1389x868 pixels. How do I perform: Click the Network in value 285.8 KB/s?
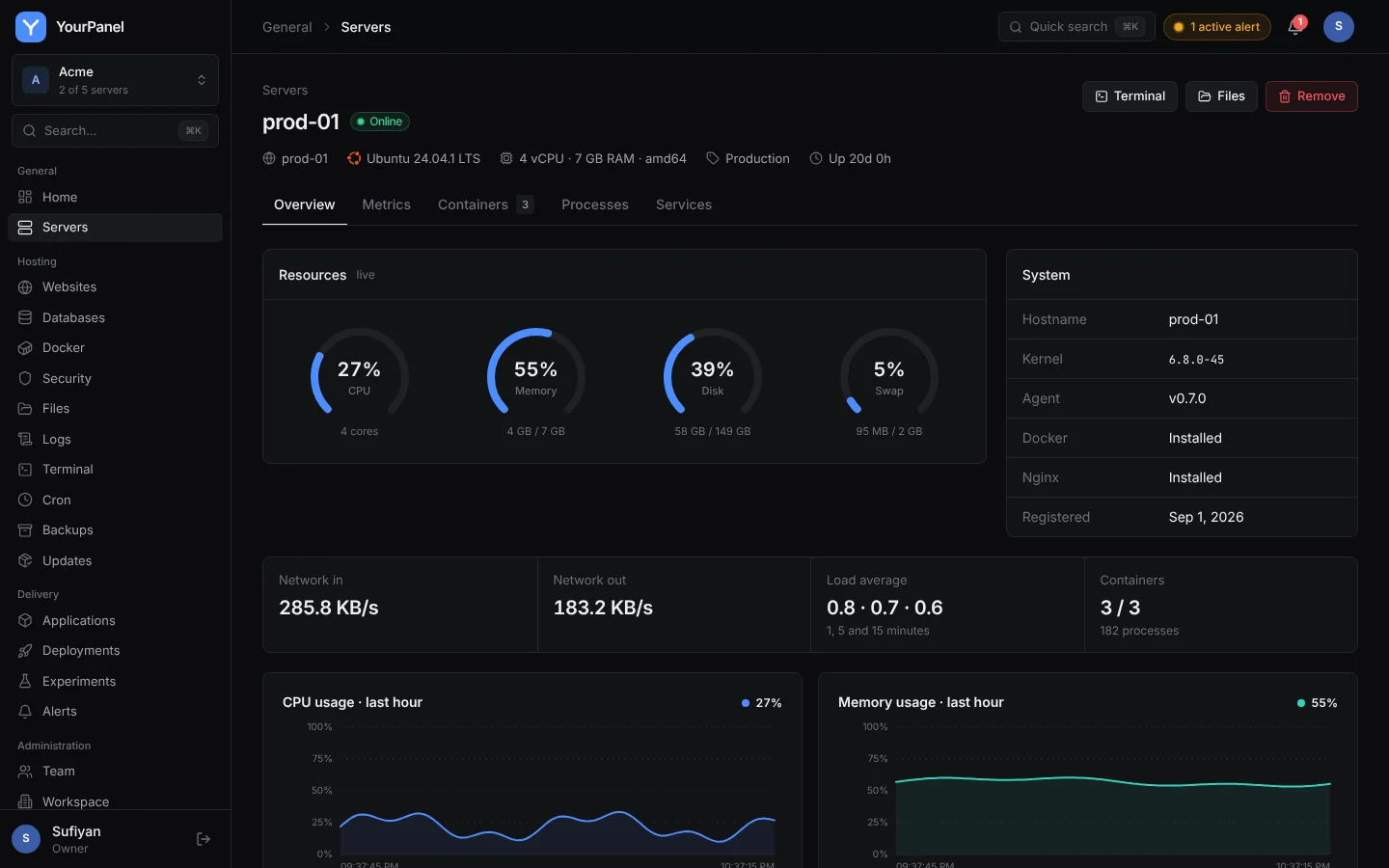click(x=329, y=608)
